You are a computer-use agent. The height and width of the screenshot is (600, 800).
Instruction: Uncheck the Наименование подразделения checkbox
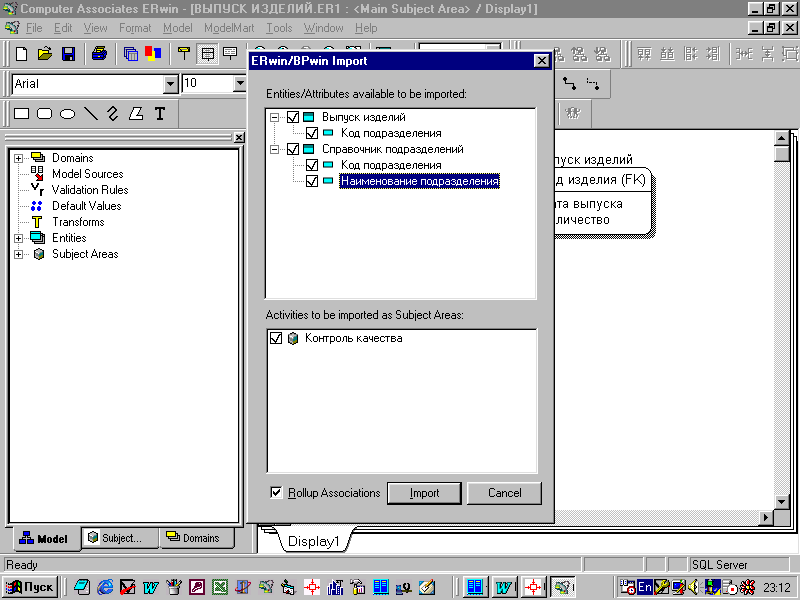[312, 181]
